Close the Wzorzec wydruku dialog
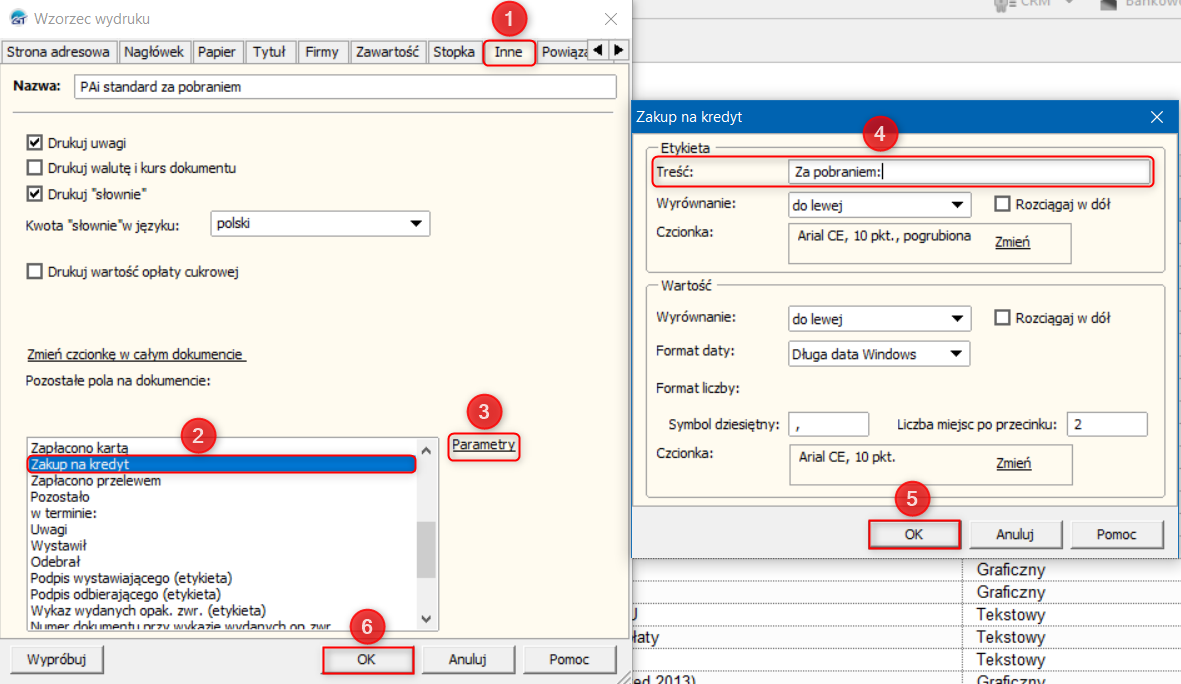 click(611, 19)
